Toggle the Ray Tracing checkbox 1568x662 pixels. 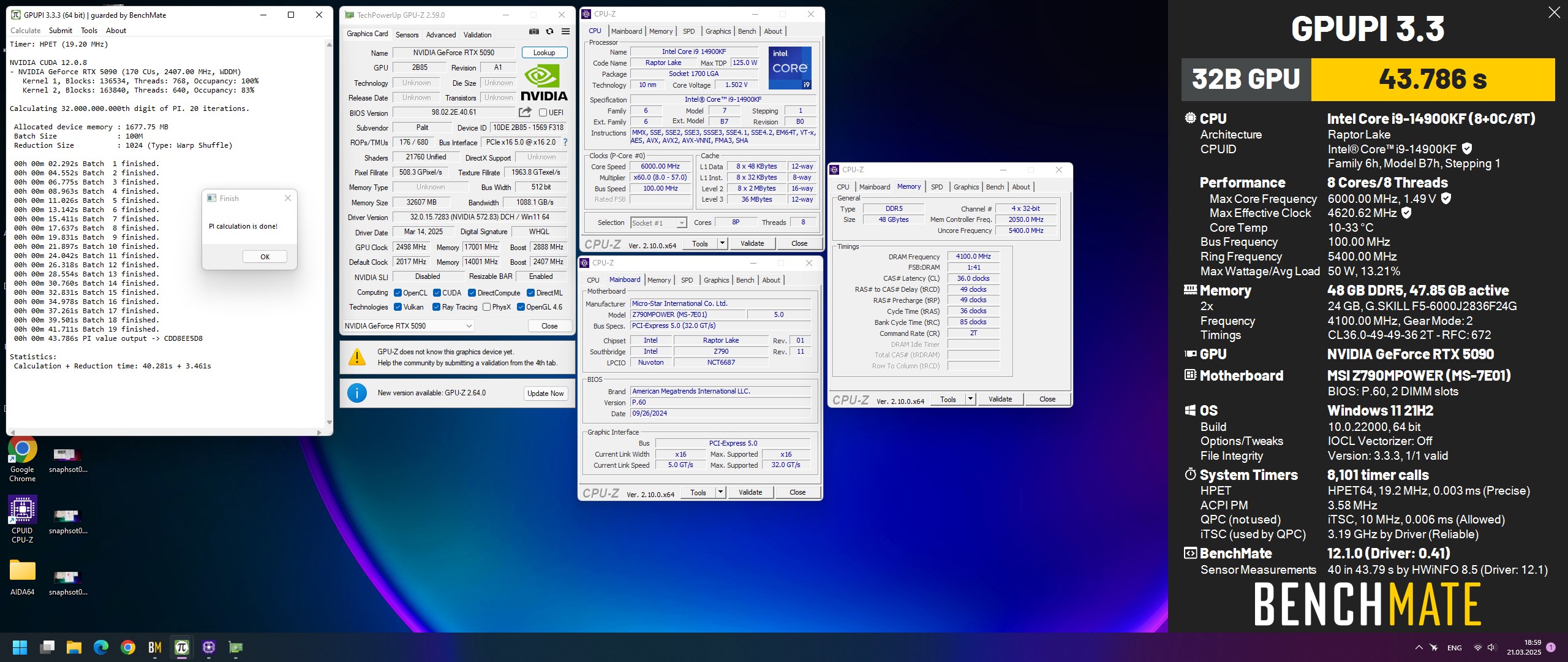(436, 307)
